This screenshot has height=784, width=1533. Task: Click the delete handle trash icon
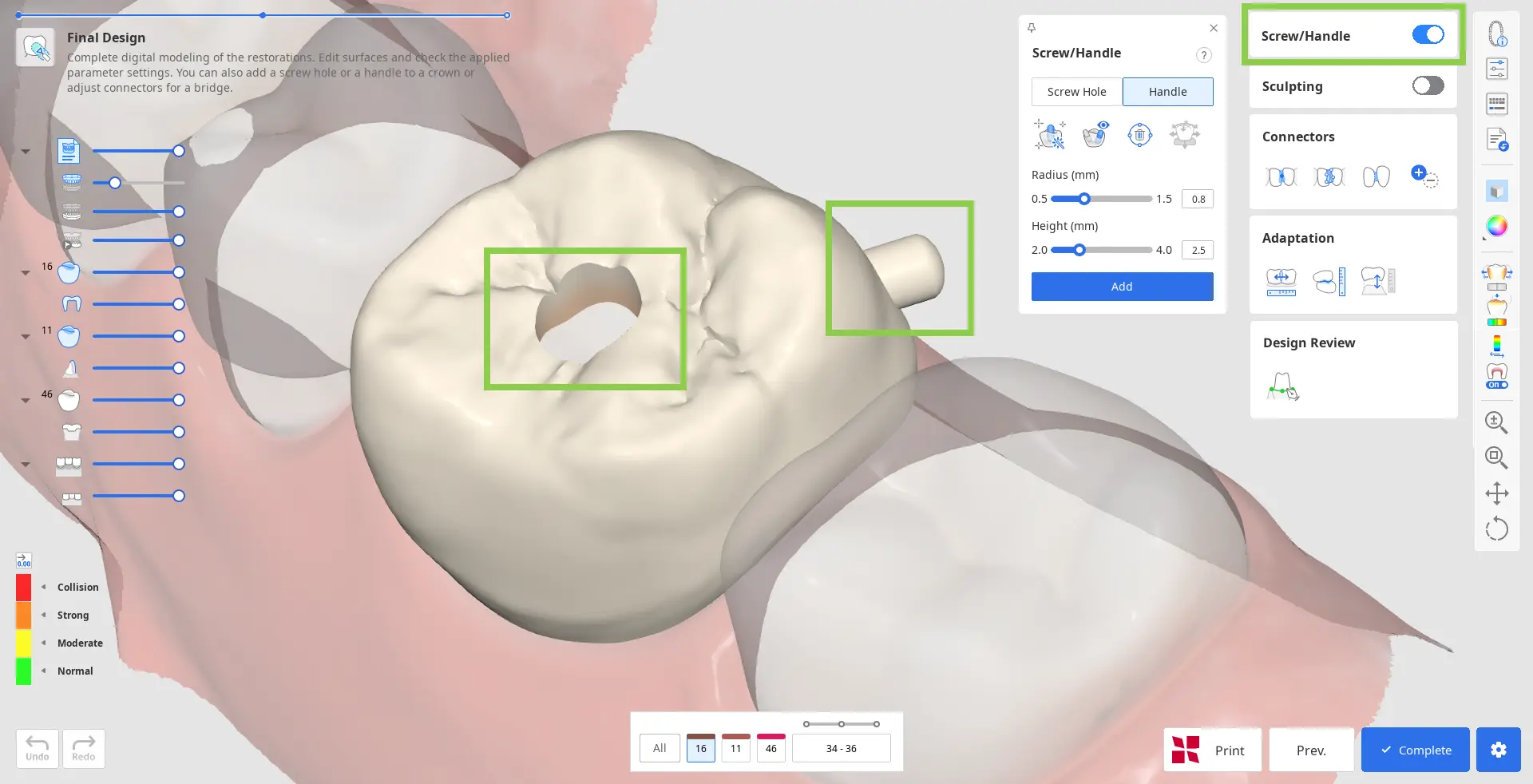(1139, 135)
